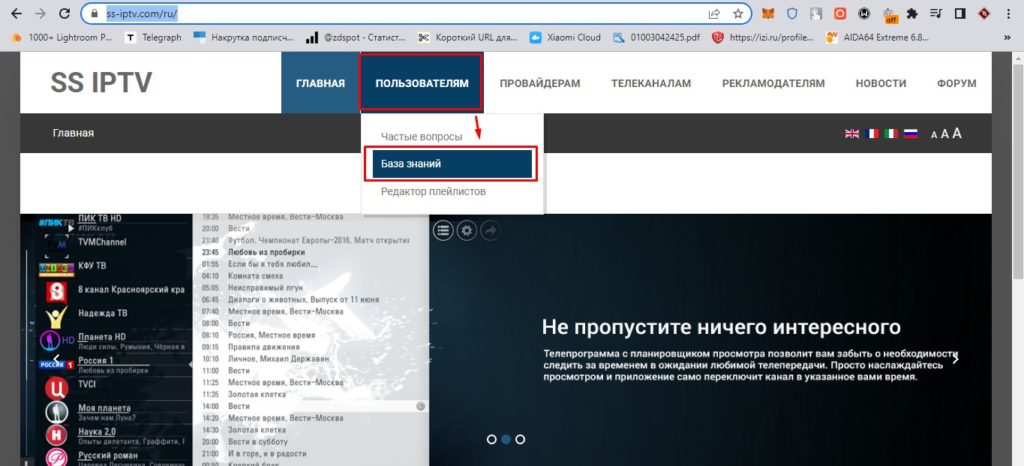Image resolution: width=1024 pixels, height=466 pixels.
Task: Jump to the first slide dot
Action: click(x=492, y=439)
